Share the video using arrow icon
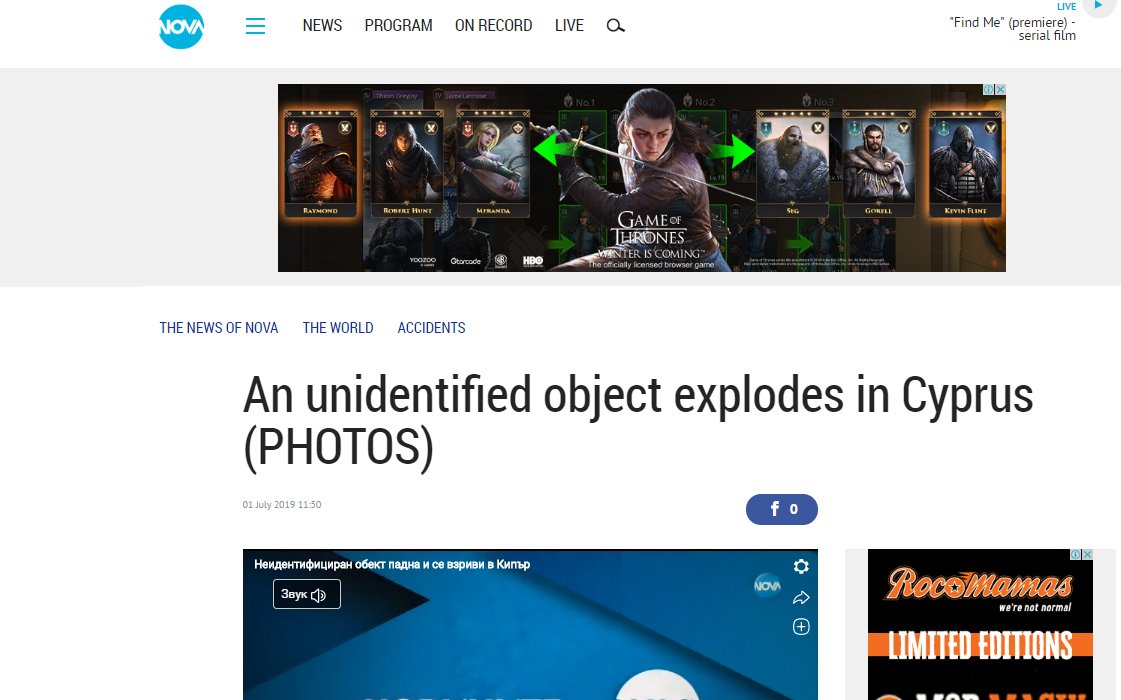The height and width of the screenshot is (700, 1121). [801, 598]
